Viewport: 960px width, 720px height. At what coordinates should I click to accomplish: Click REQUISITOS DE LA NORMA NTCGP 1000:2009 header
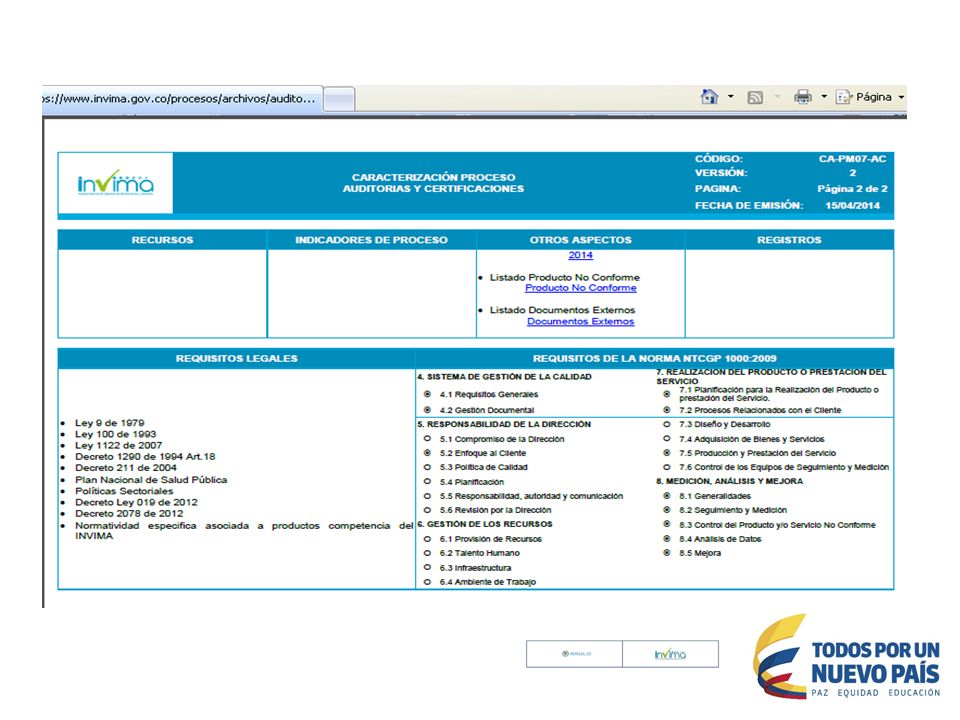(654, 358)
